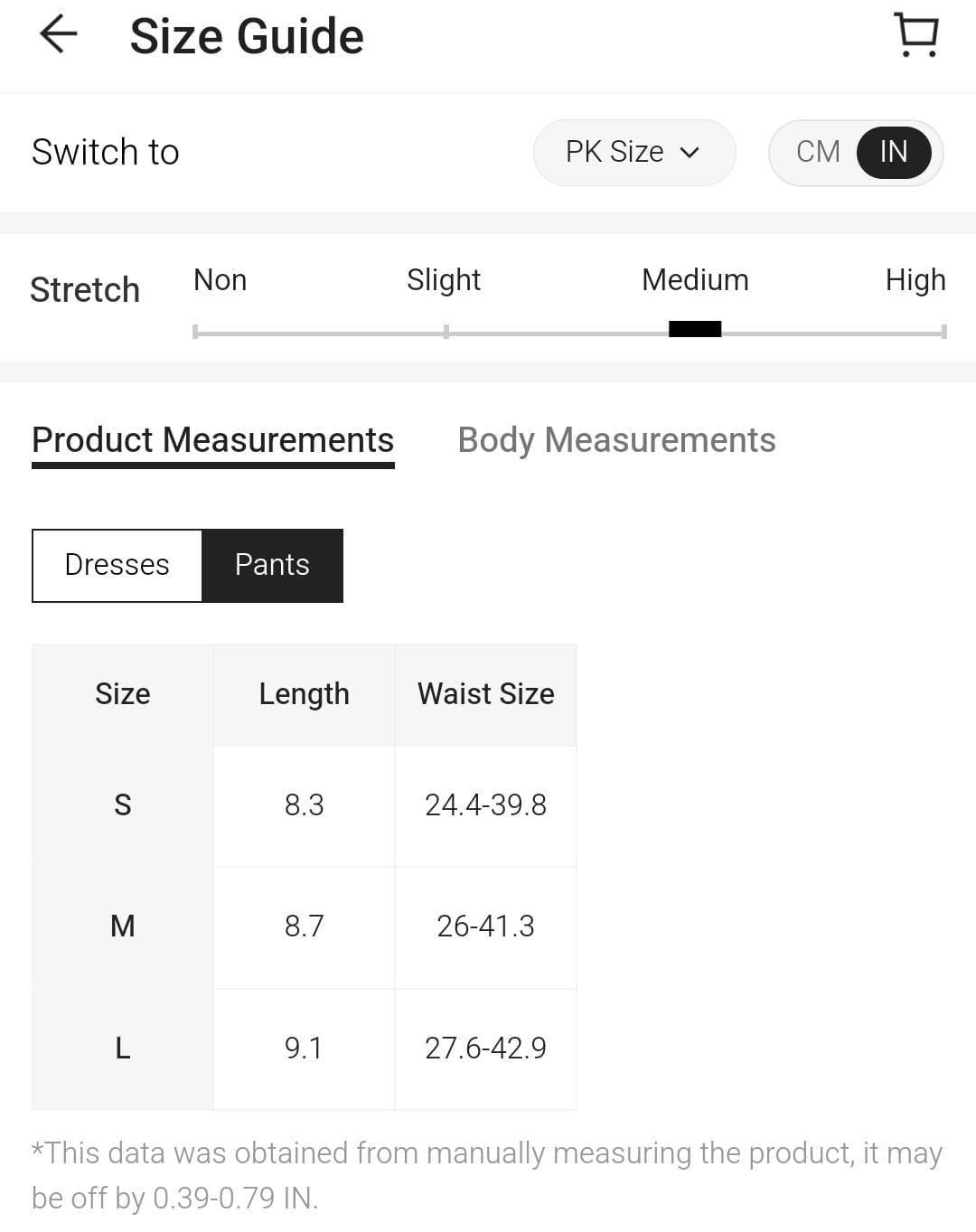This screenshot has width=976, height=1232.
Task: Click the PK Size chevron arrow
Action: click(690, 153)
